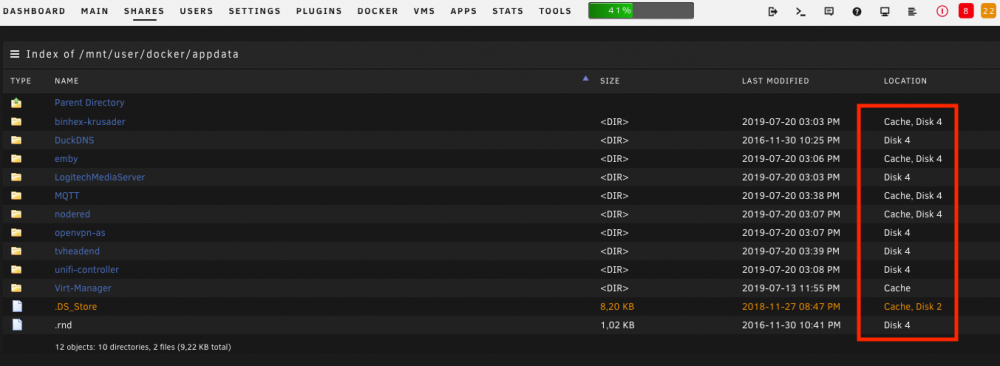The width and height of the screenshot is (1000, 366).
Task: Open the terminal icon
Action: [801, 11]
